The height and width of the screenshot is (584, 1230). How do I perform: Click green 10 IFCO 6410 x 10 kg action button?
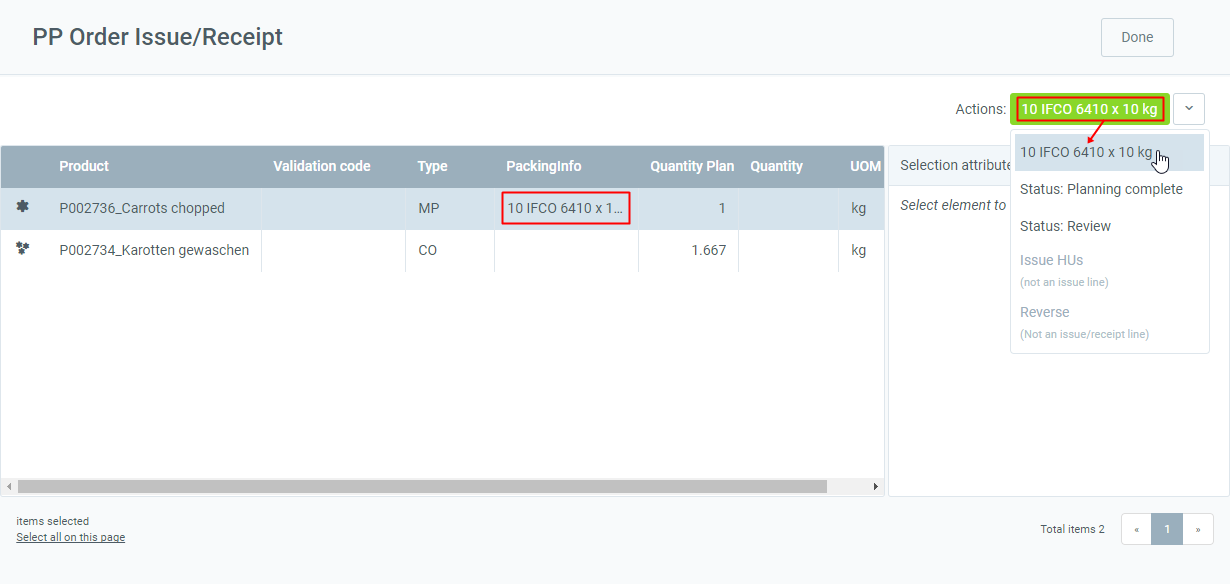point(1089,109)
